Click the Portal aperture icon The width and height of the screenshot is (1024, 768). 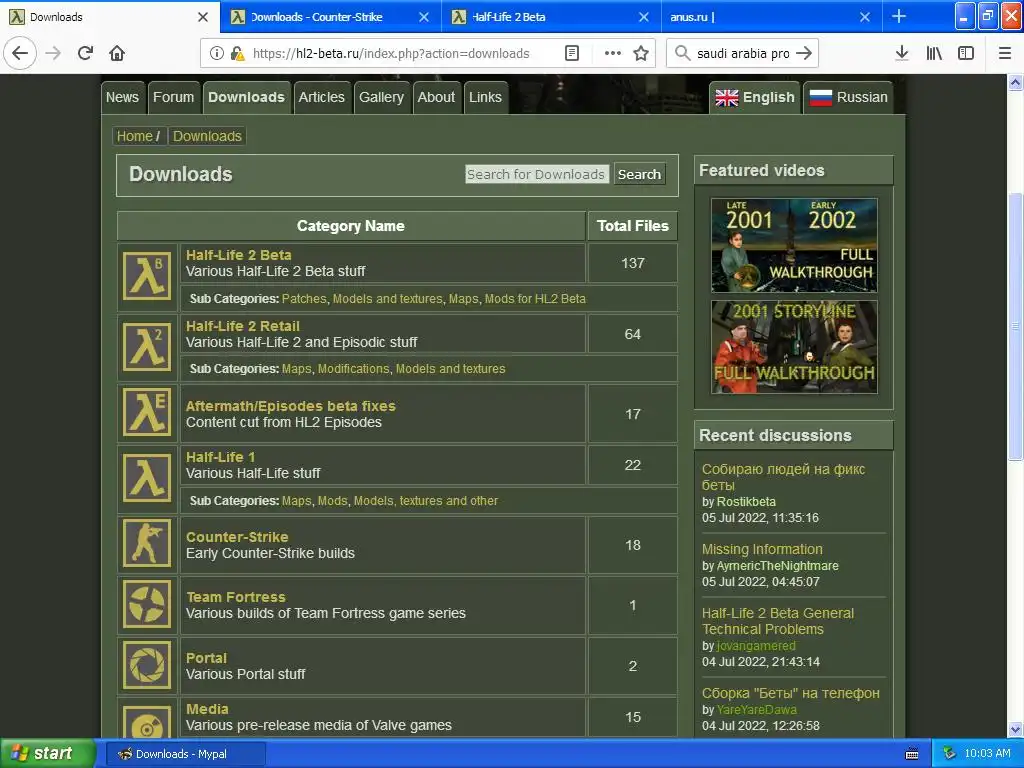point(147,665)
